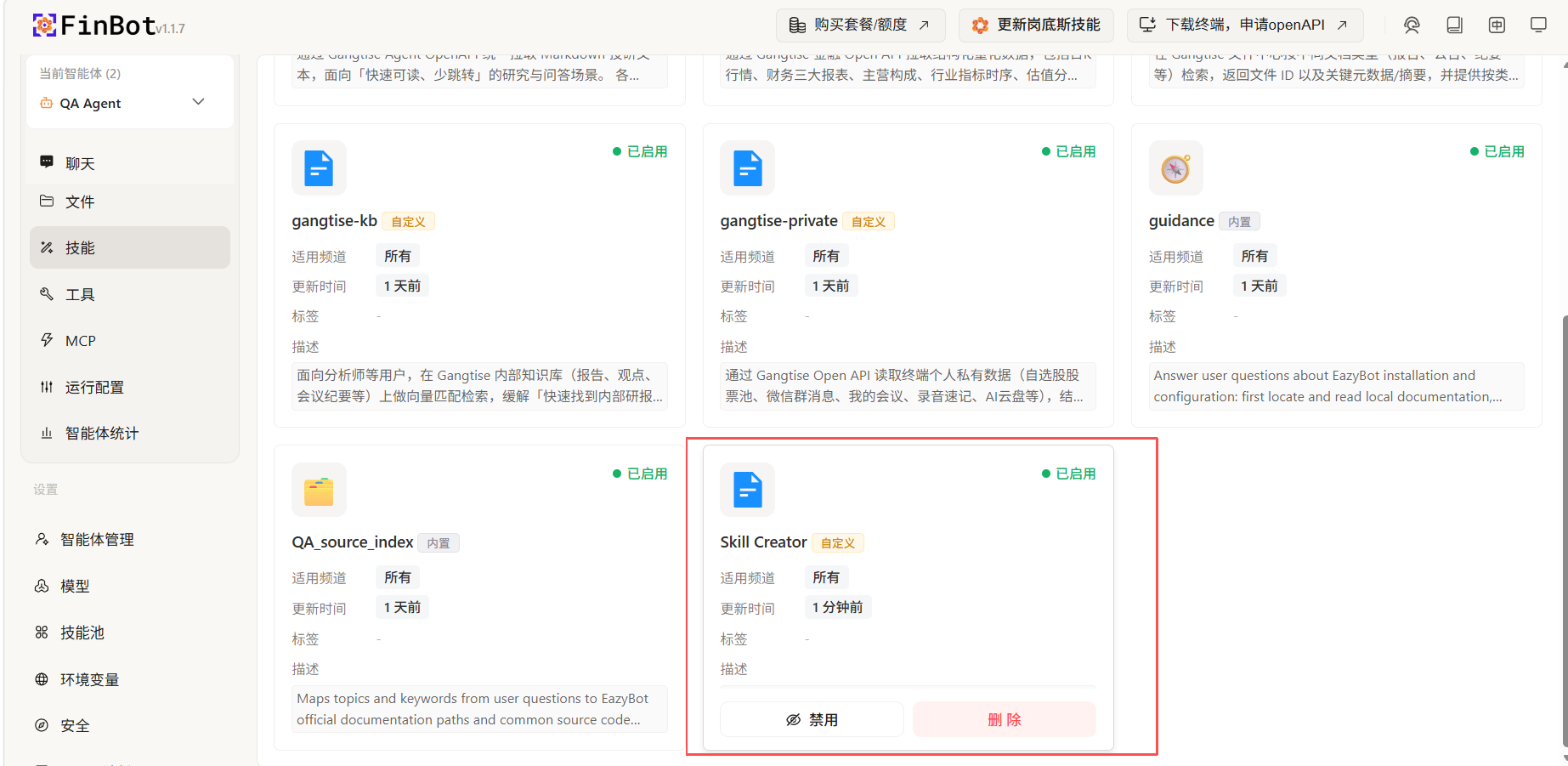The image size is (1568, 766).
Task: Click the guidance description text
Action: [x=1336, y=386]
